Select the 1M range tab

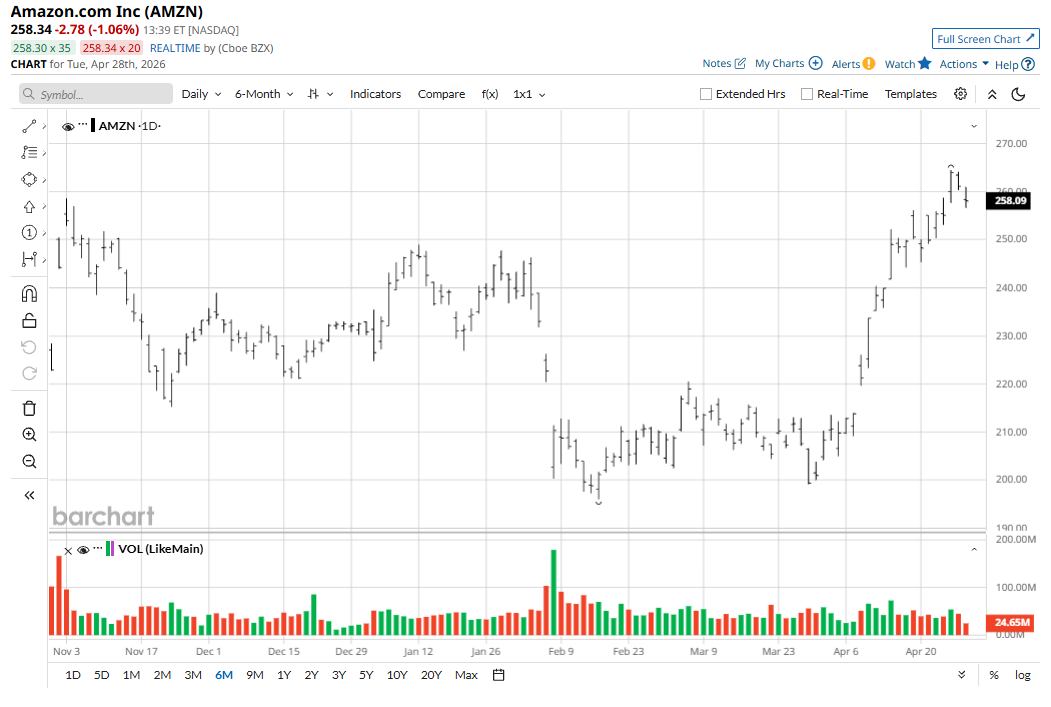coord(131,675)
